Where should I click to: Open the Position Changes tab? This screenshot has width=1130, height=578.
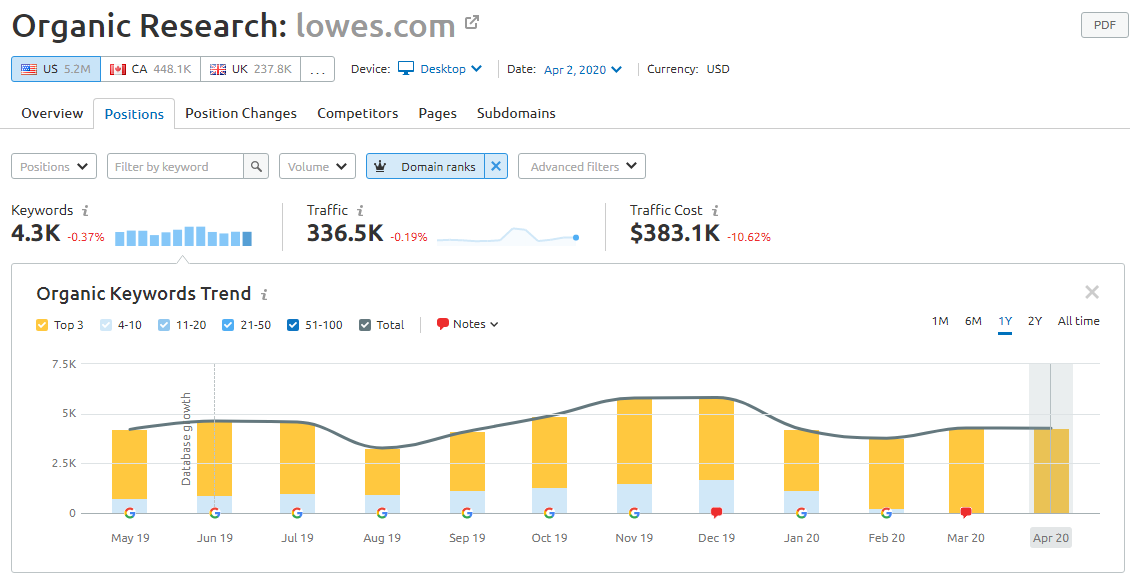241,113
